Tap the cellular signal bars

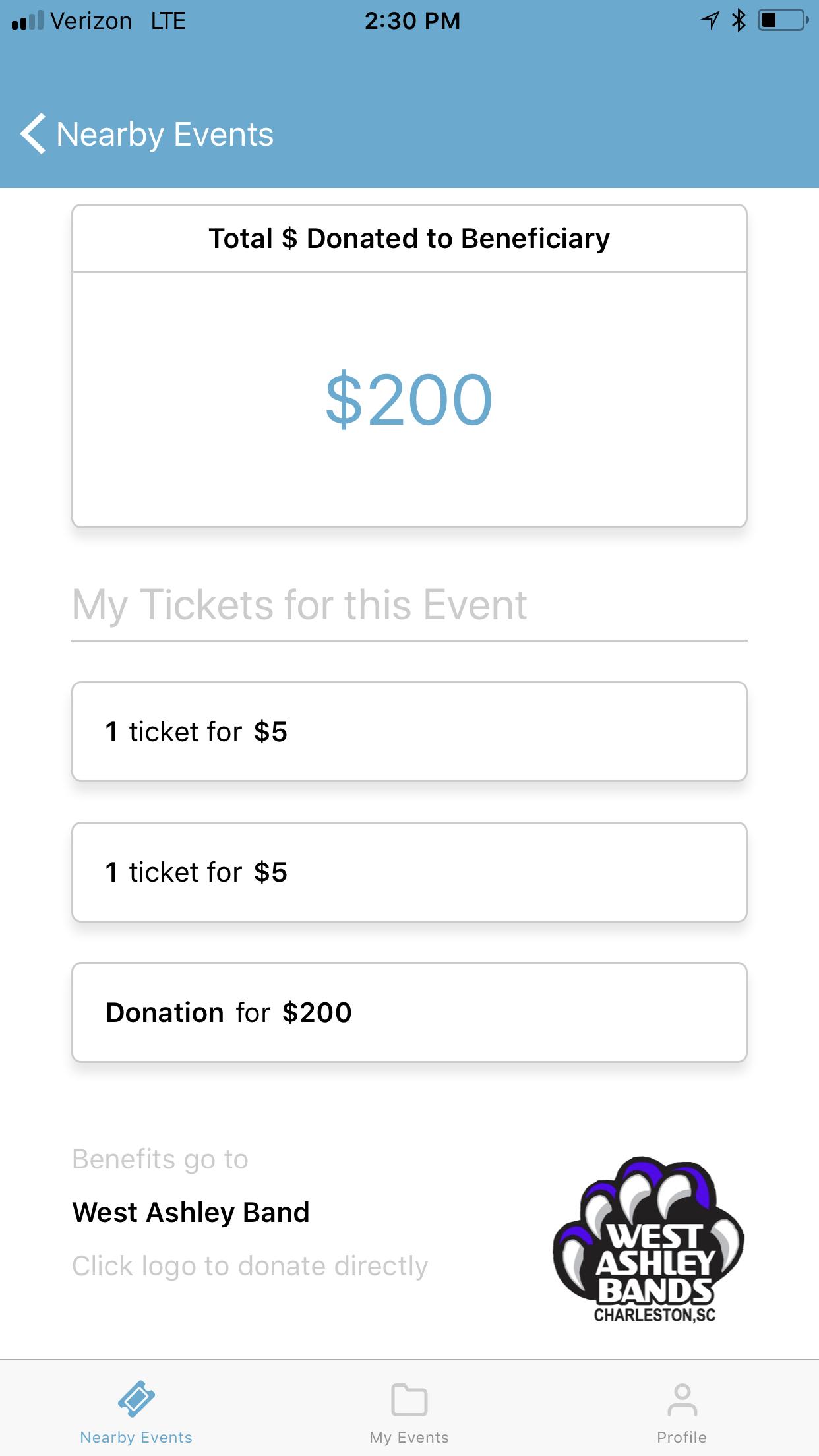pos(28,20)
